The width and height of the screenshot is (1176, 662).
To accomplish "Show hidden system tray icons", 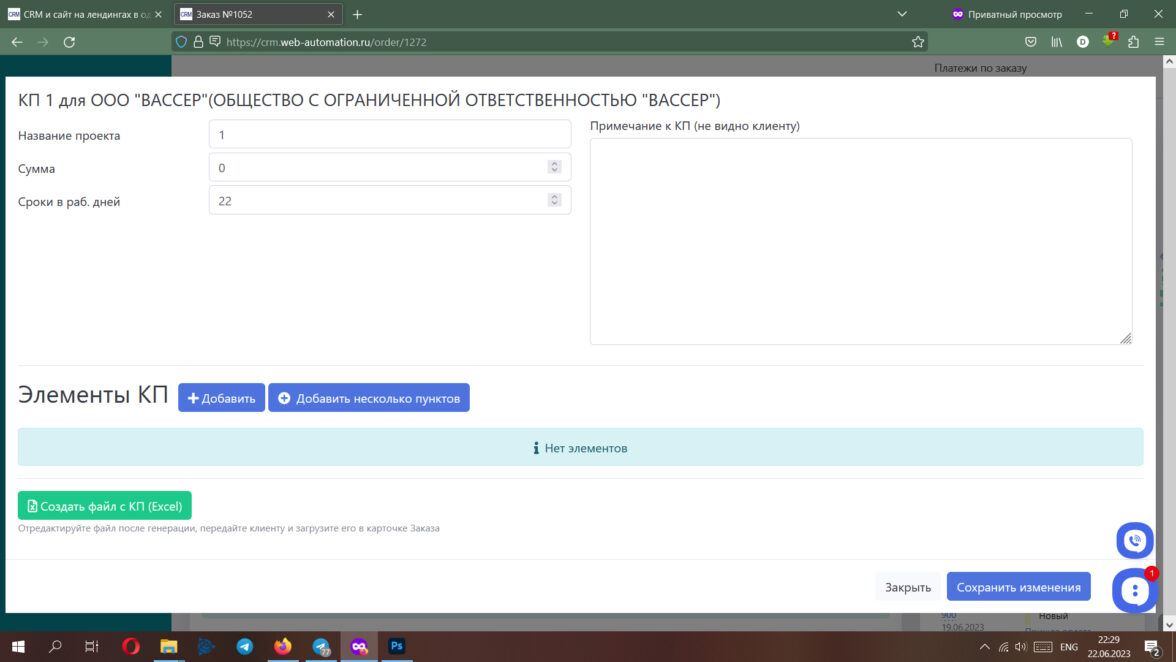I will pos(985,647).
